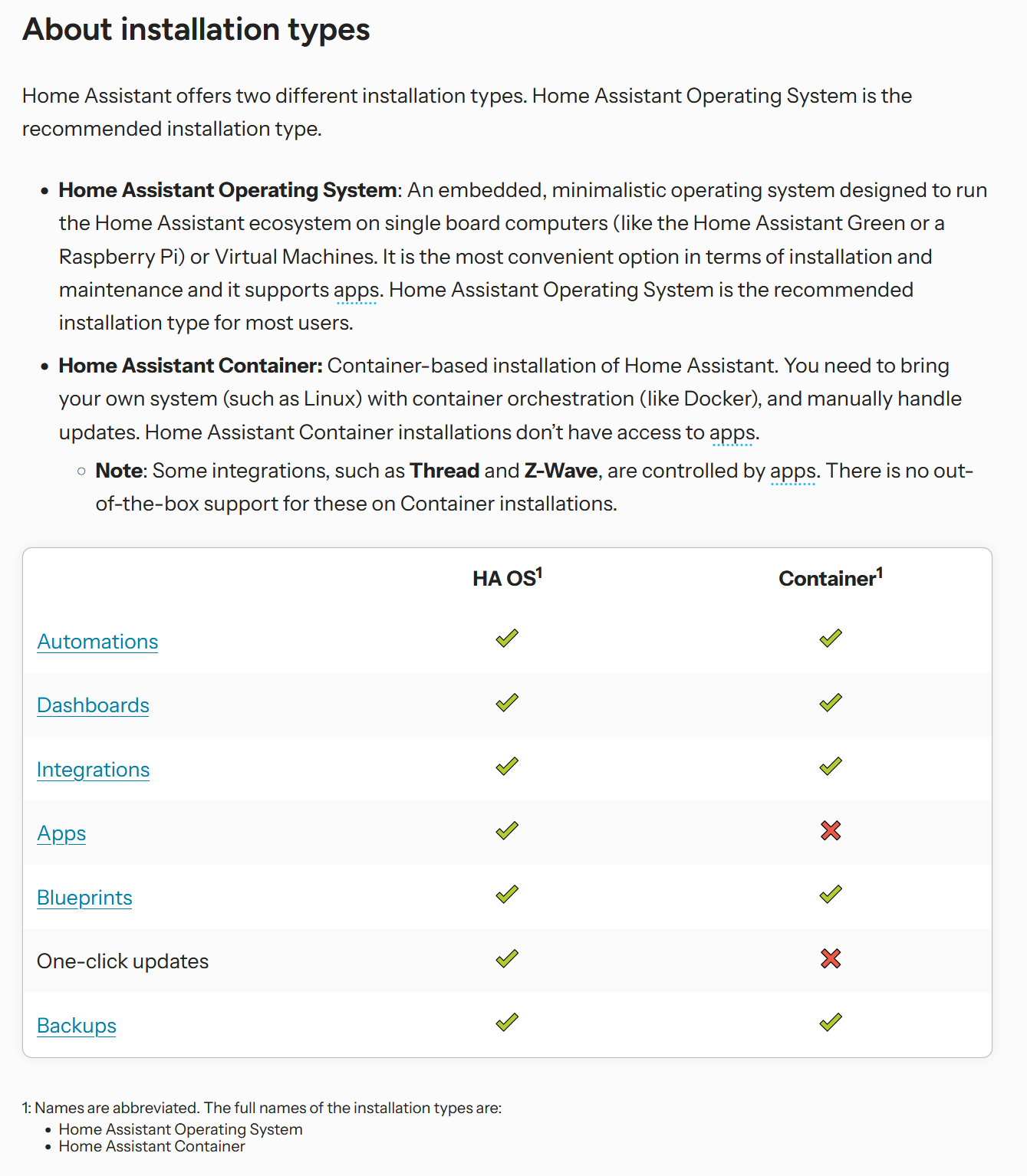Open the Backups link
This screenshot has height=1176, width=1027.
point(77,1026)
